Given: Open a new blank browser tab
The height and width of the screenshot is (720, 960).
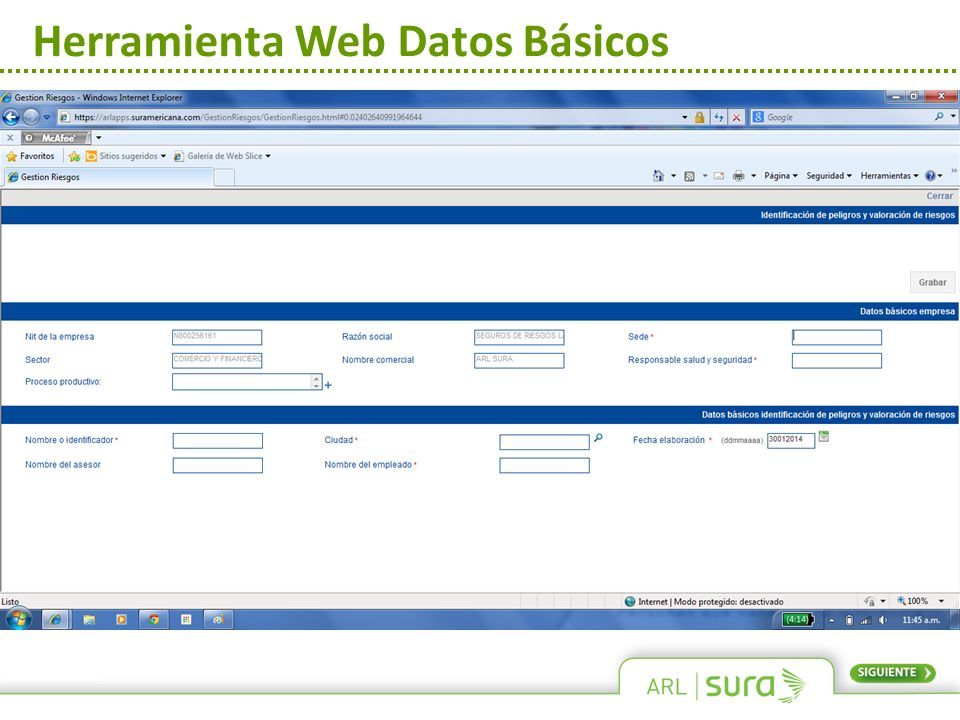Looking at the screenshot, I should point(224,178).
